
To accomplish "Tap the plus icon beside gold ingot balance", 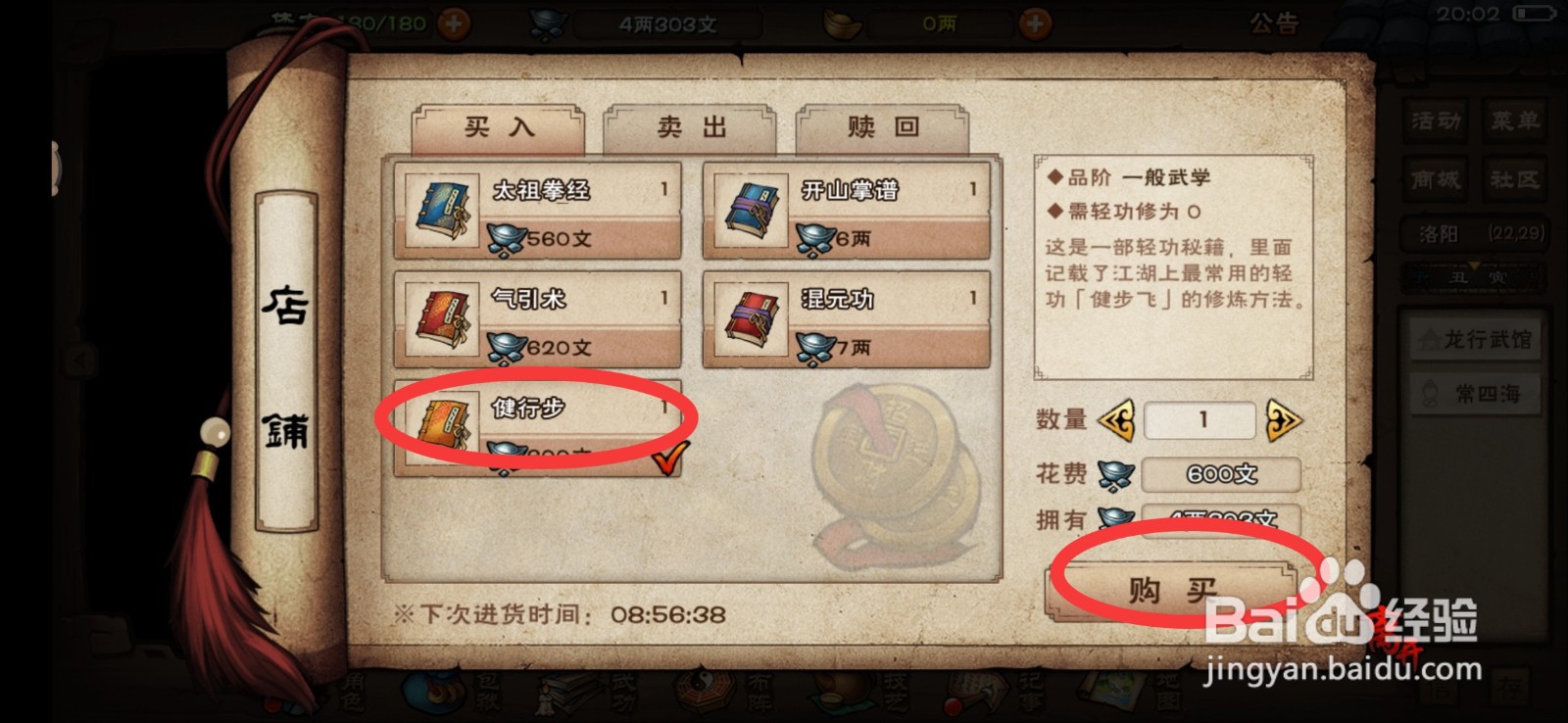I will point(1035,23).
